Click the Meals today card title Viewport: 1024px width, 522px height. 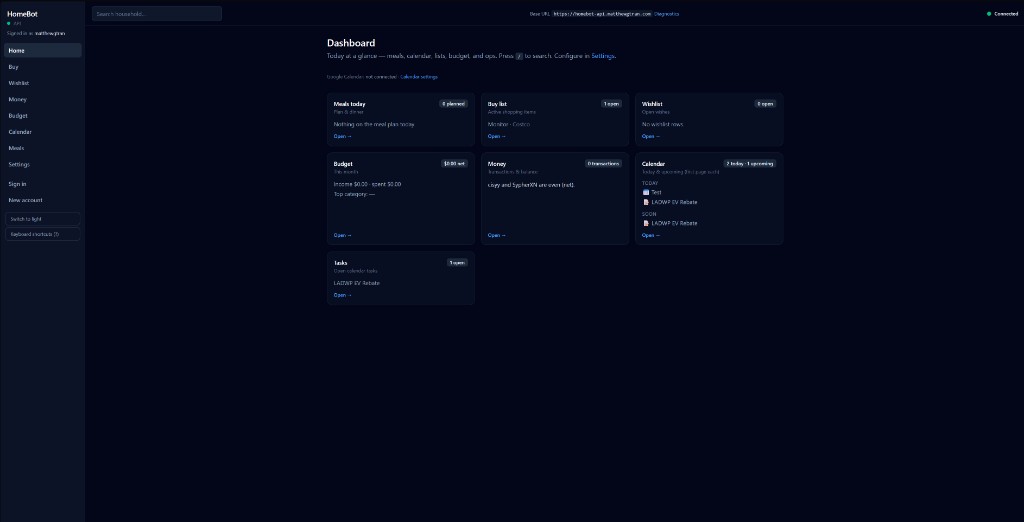tap(349, 104)
